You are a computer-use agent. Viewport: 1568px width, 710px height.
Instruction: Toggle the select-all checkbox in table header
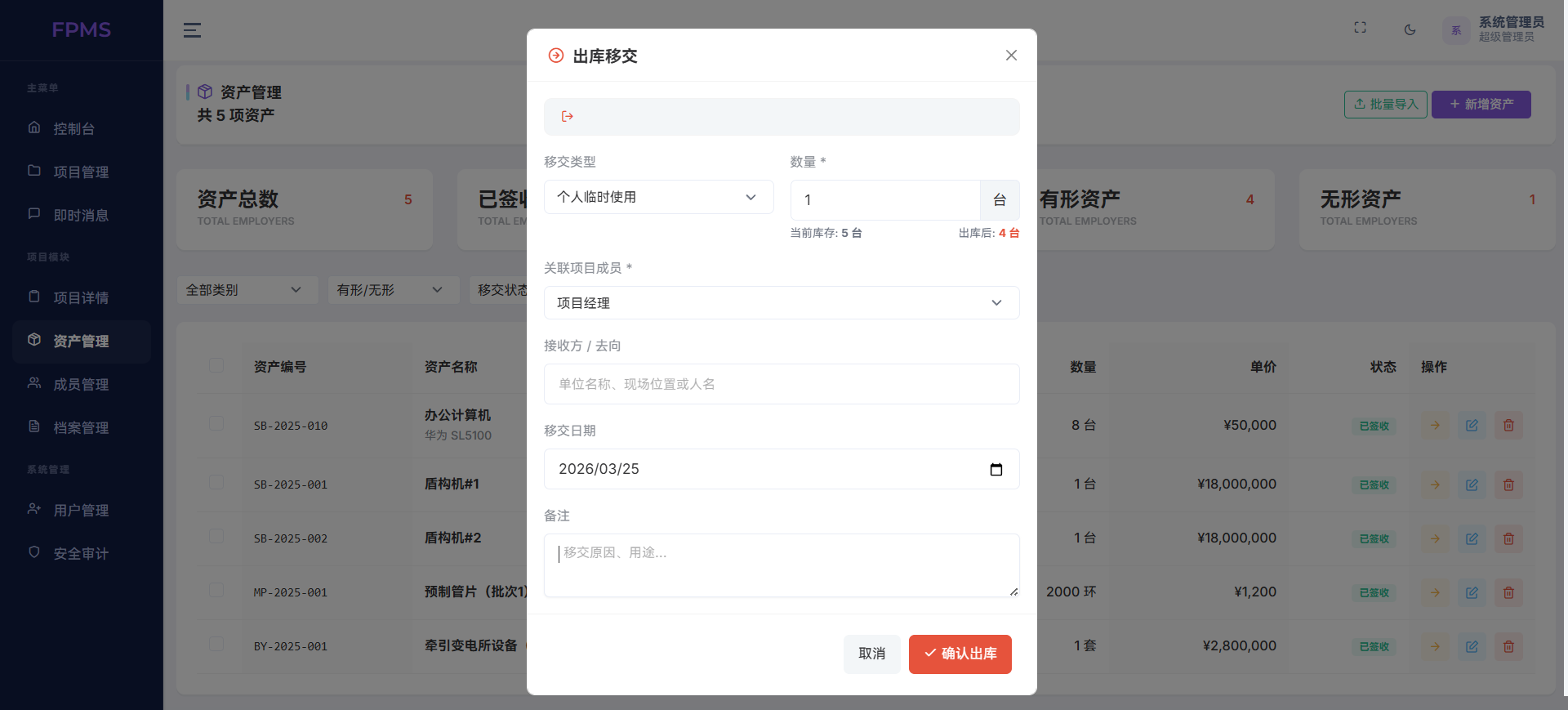pos(216,365)
